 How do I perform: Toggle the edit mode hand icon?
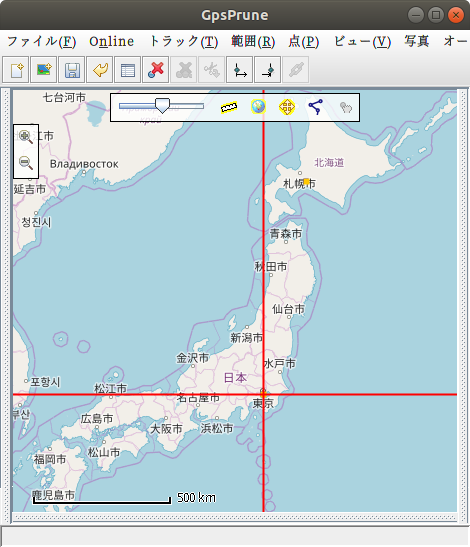[x=346, y=107]
